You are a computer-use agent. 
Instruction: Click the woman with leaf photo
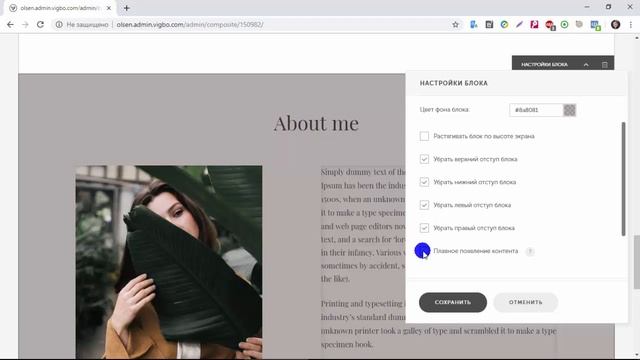pyautogui.click(x=169, y=262)
